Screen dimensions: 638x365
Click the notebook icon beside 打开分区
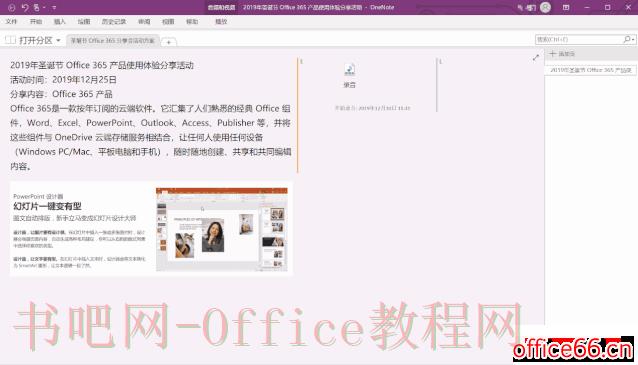(x=11, y=40)
